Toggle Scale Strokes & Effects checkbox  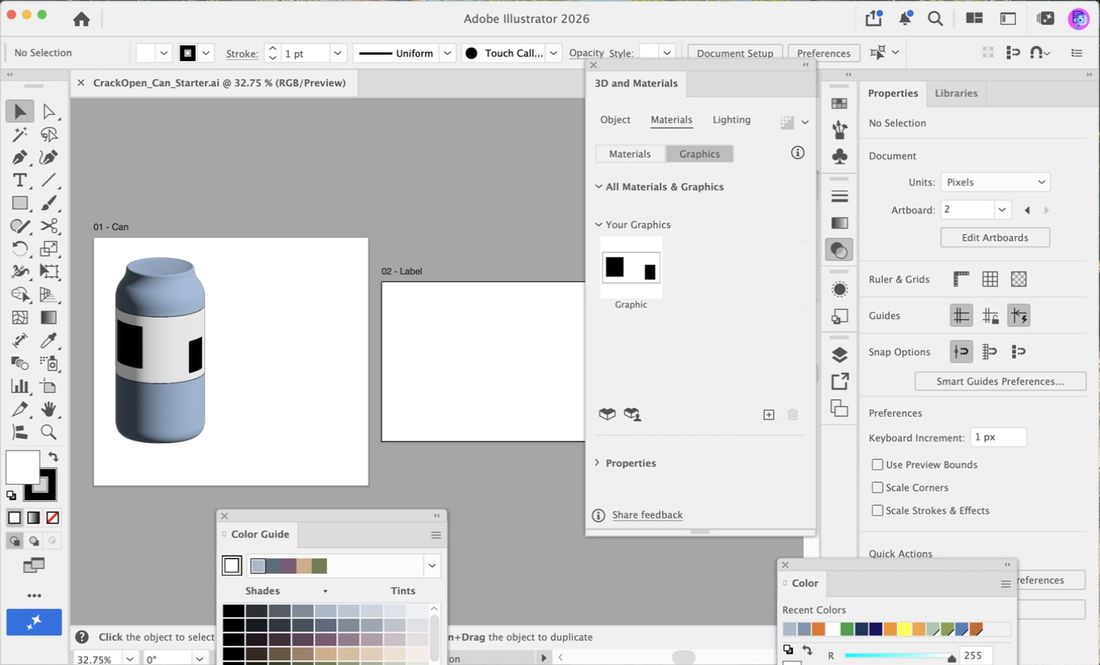pos(877,511)
